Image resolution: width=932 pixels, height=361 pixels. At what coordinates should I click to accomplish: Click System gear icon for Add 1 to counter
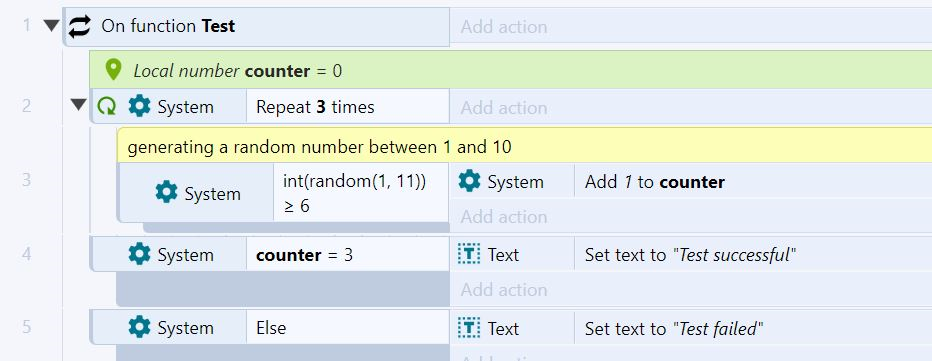point(469,181)
